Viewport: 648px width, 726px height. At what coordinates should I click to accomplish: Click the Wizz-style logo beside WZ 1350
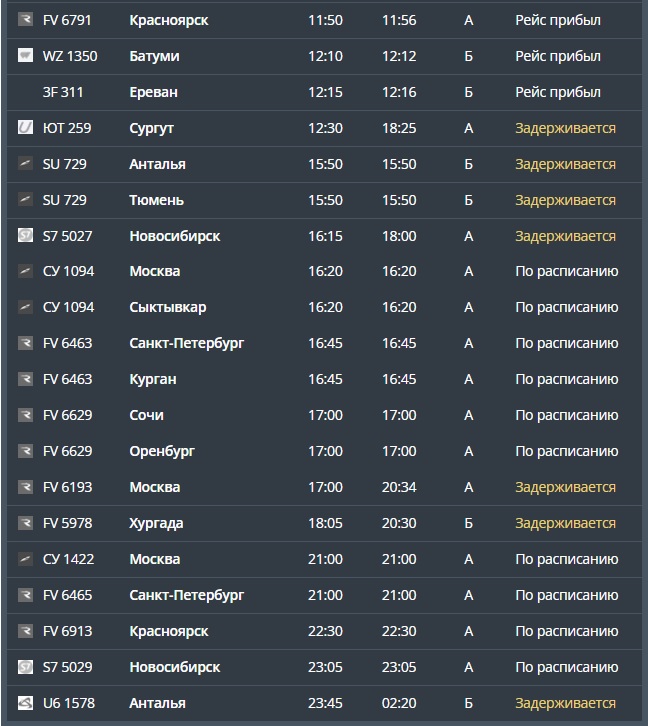[25, 55]
